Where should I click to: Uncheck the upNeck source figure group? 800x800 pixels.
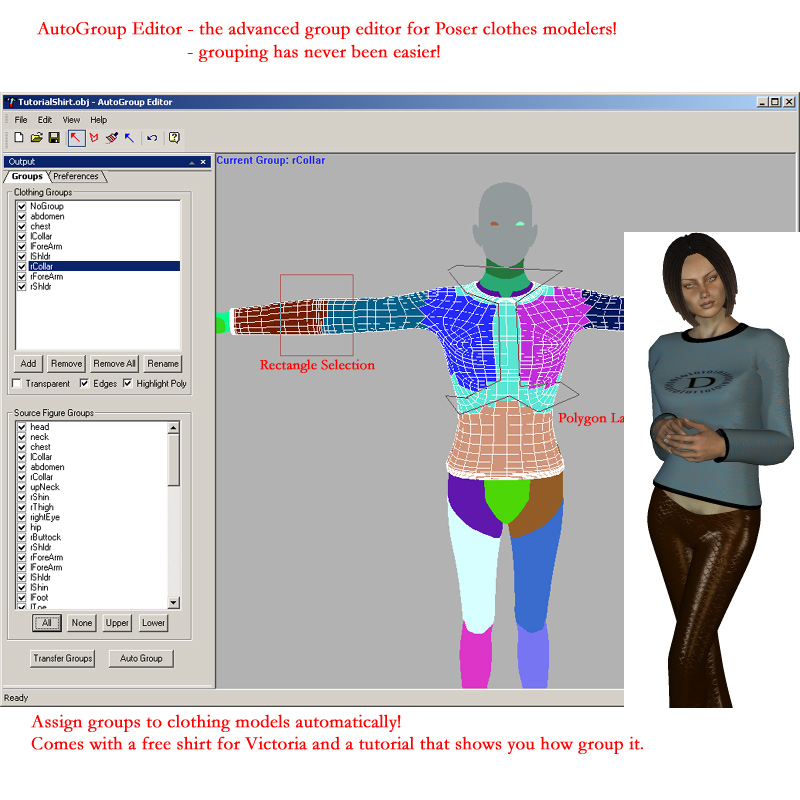tap(22, 487)
